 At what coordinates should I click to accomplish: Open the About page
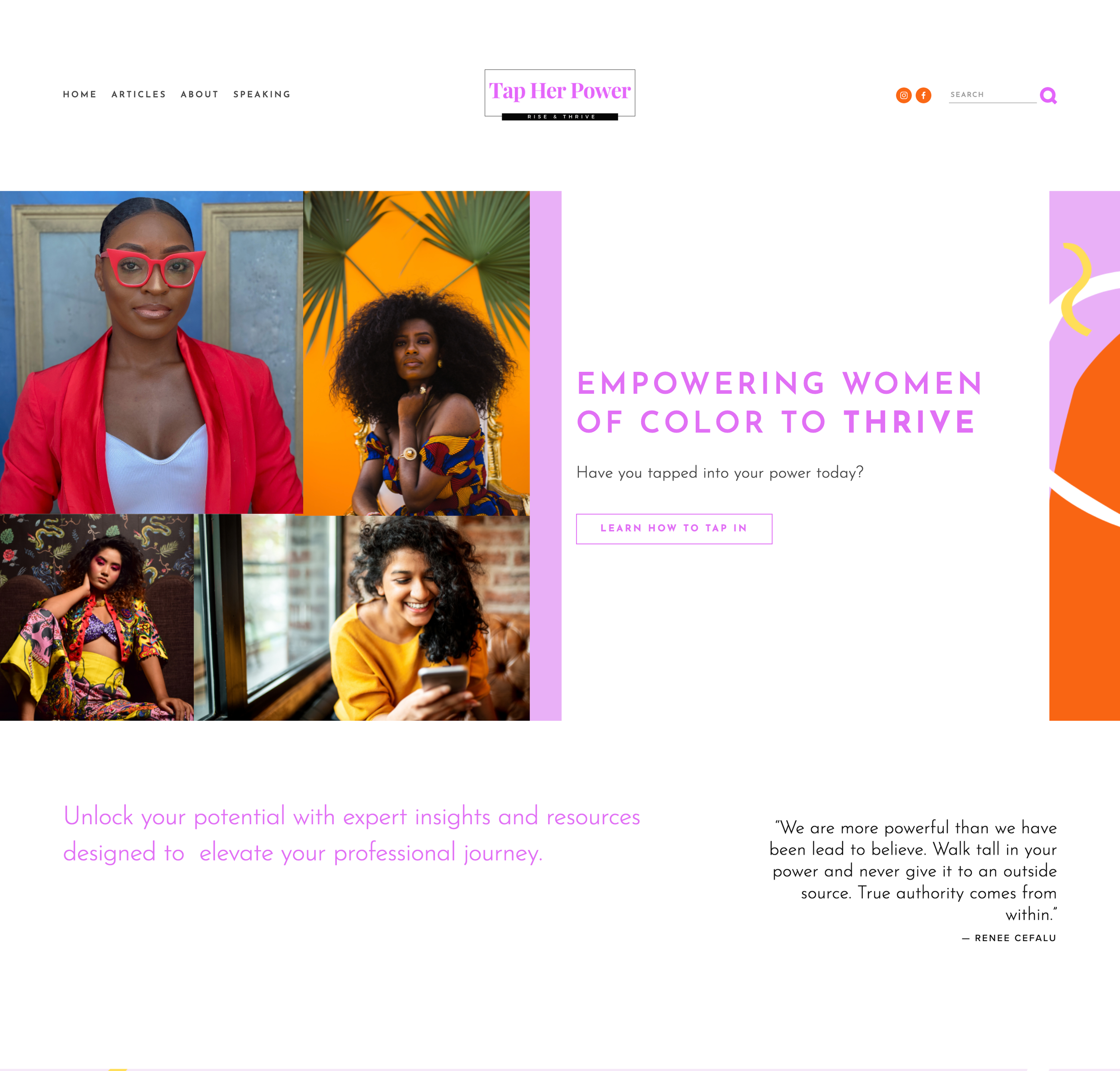pos(200,95)
